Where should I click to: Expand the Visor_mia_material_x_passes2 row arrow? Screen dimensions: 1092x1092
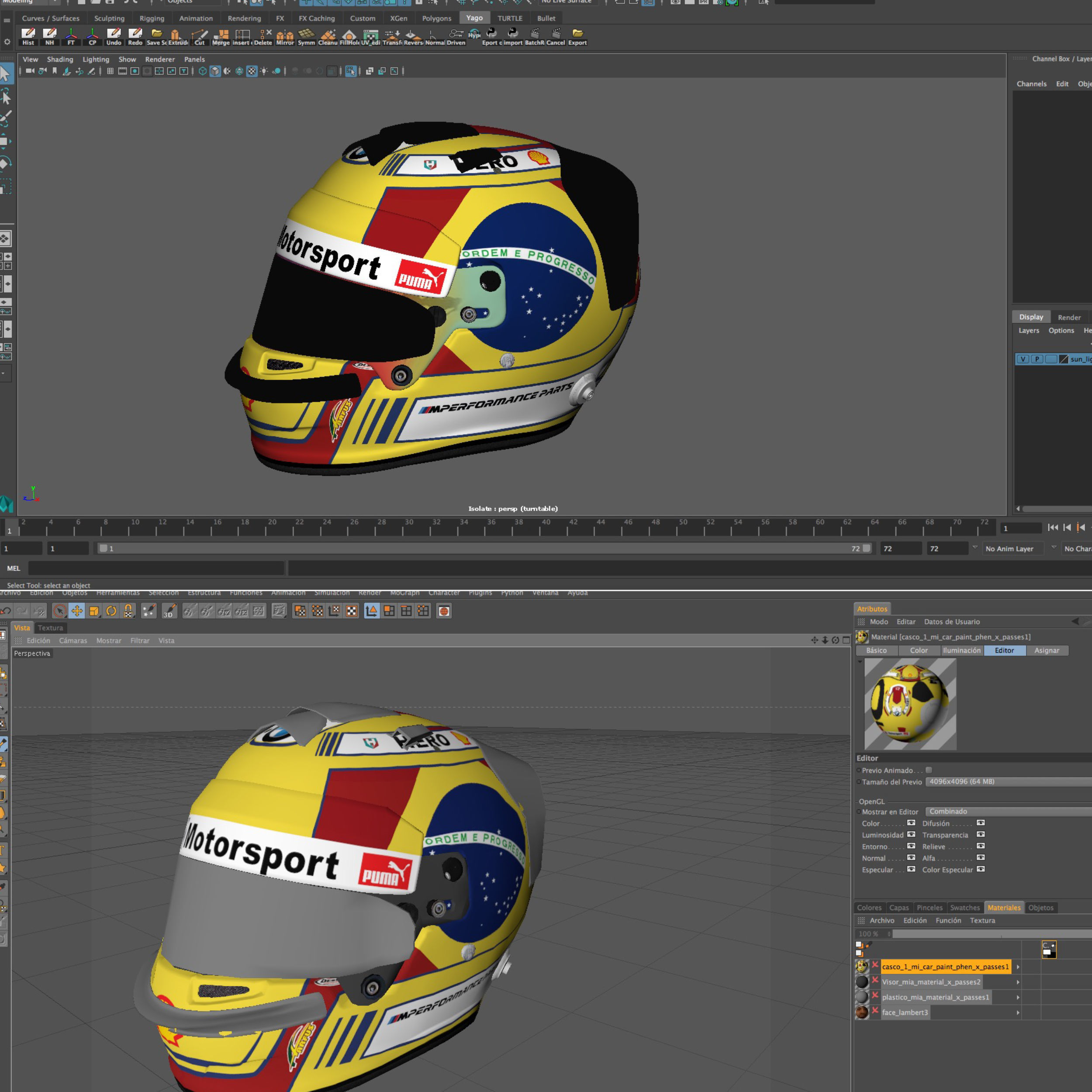coord(1018,982)
